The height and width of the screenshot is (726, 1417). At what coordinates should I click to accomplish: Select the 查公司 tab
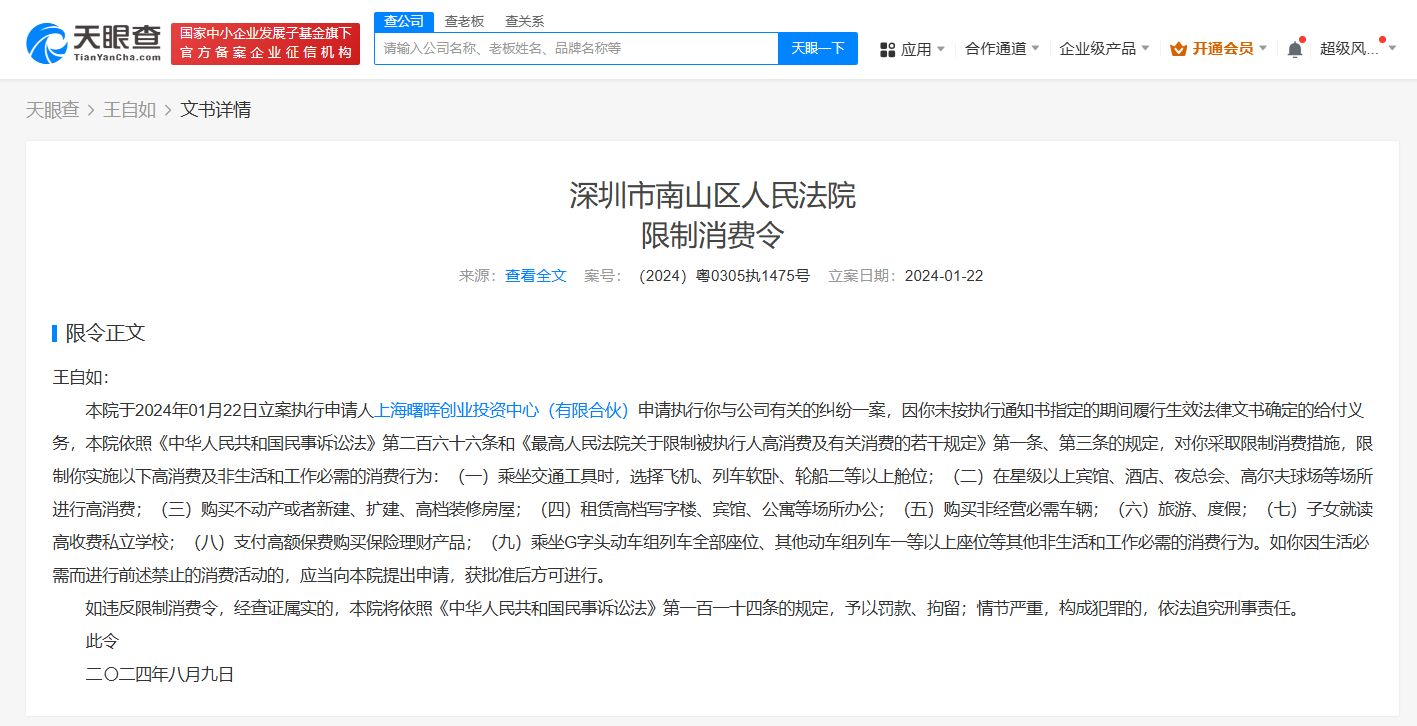click(x=403, y=20)
